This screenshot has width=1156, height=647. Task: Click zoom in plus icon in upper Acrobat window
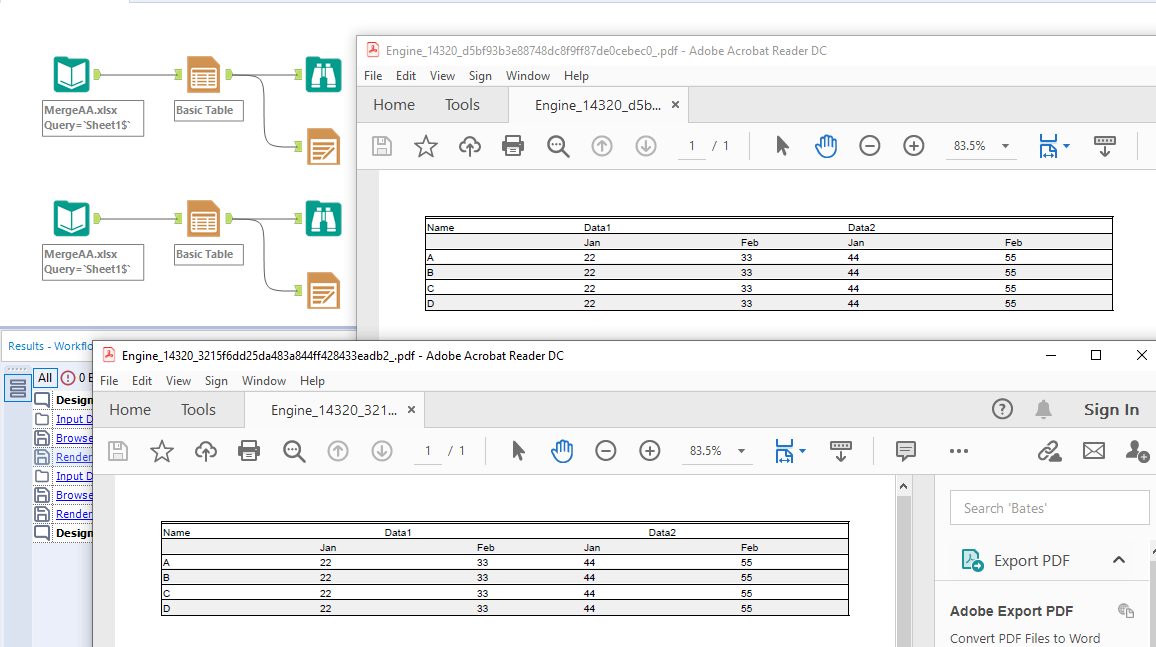(x=913, y=146)
